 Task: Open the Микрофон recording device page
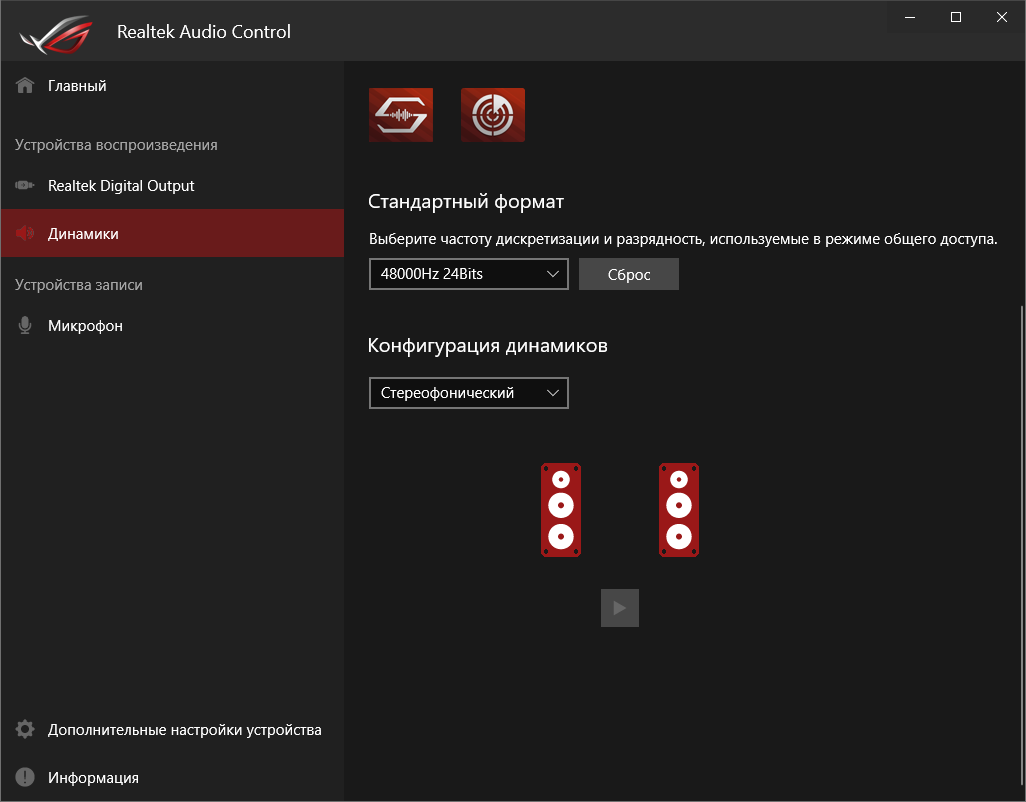click(85, 326)
